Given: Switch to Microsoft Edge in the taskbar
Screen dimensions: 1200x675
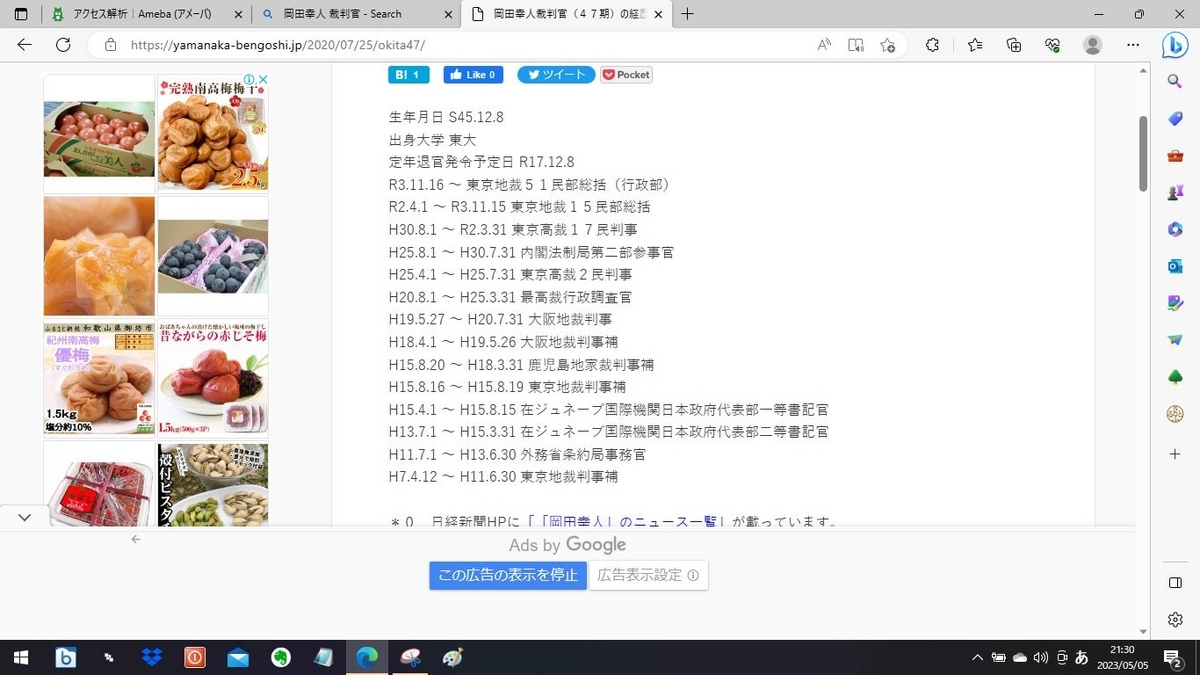Looking at the screenshot, I should 367,657.
